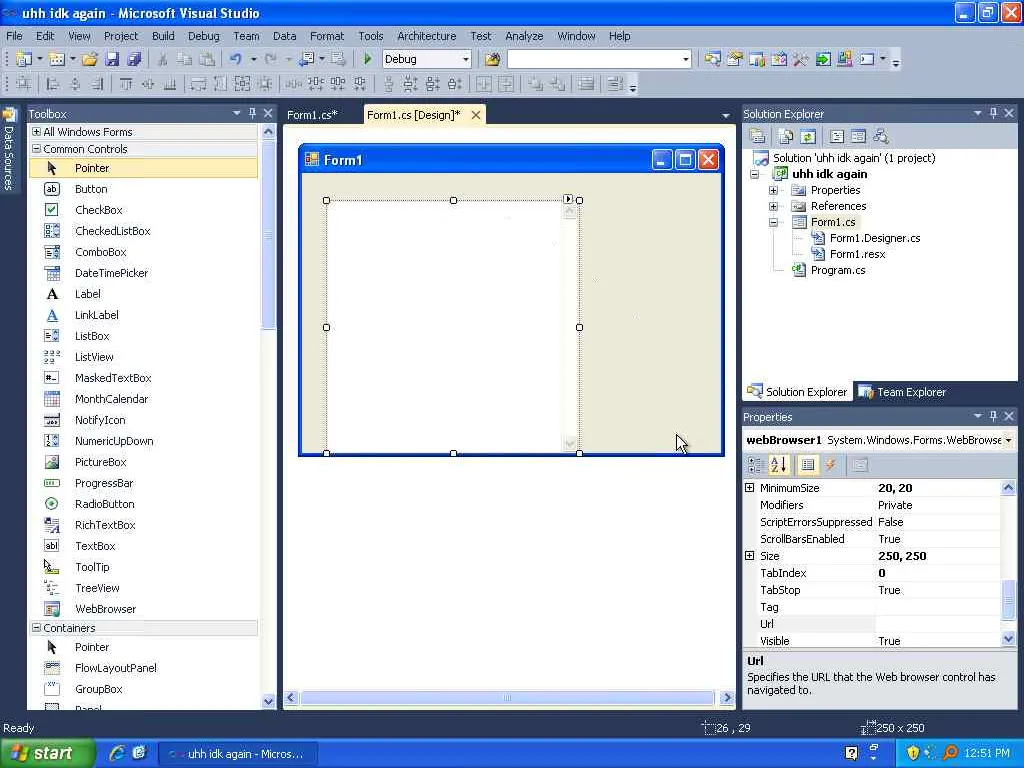Toggle Show All Files in Solution Explorer

tap(786, 136)
